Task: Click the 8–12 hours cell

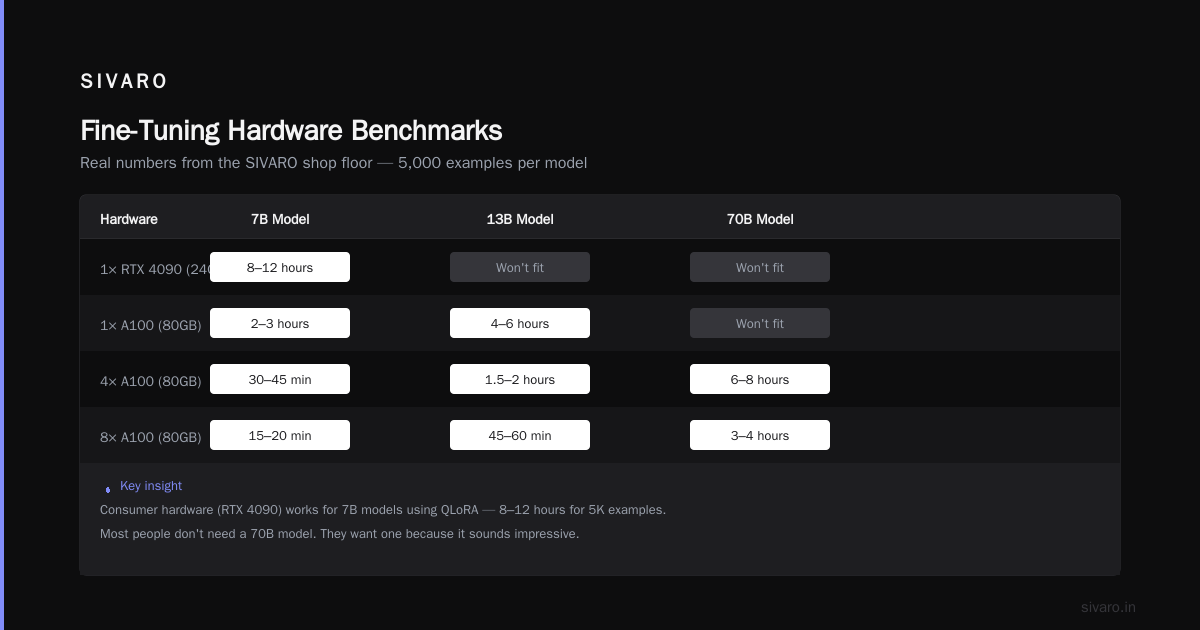Action: pyautogui.click(x=280, y=267)
